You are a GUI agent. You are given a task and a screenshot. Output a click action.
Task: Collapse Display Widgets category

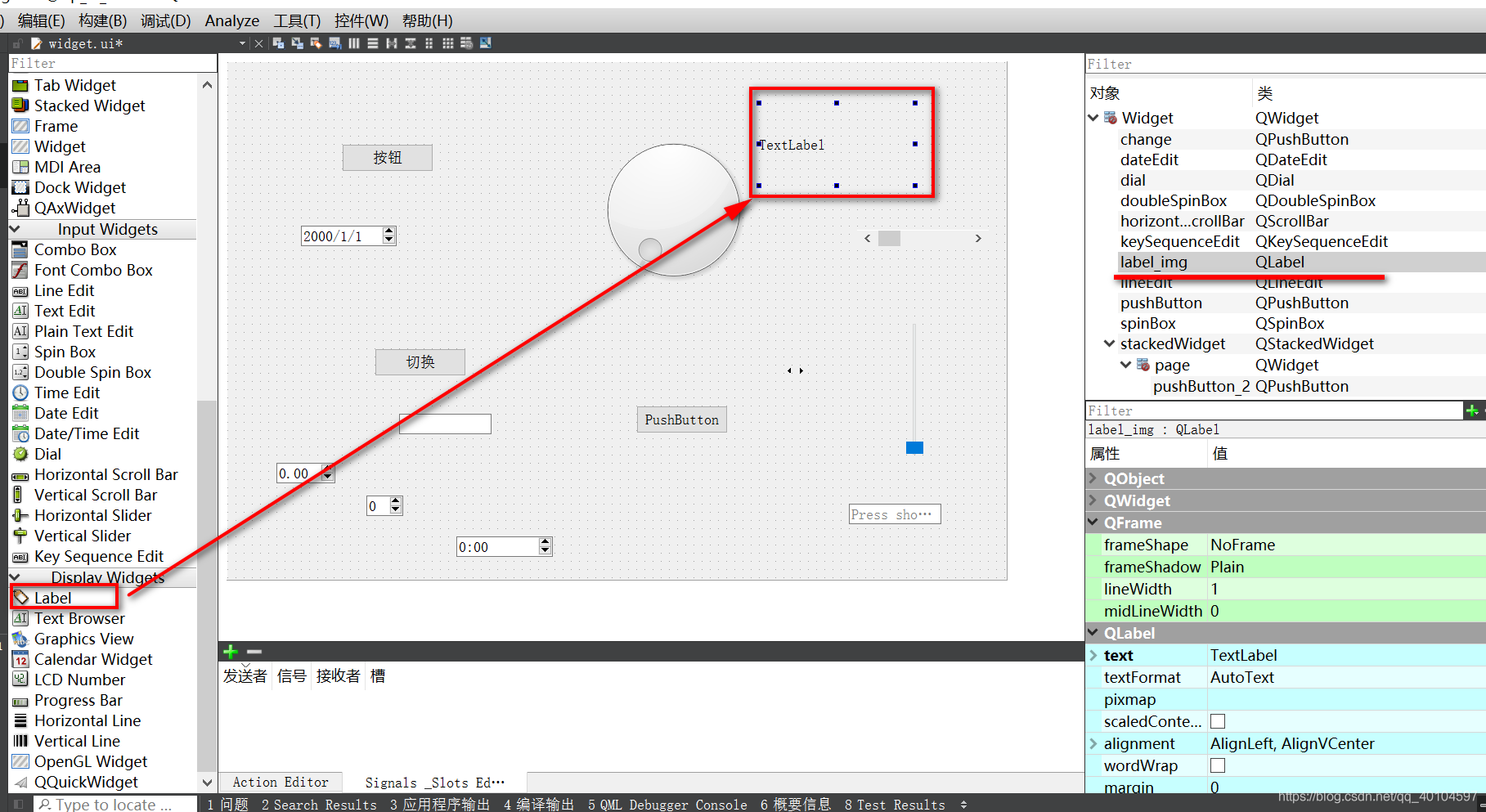(15, 577)
